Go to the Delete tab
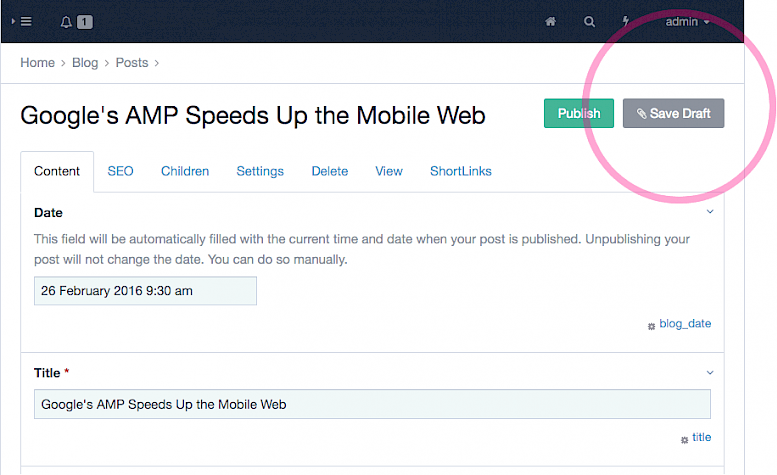Viewport: 777px width, 475px height. coord(329,171)
